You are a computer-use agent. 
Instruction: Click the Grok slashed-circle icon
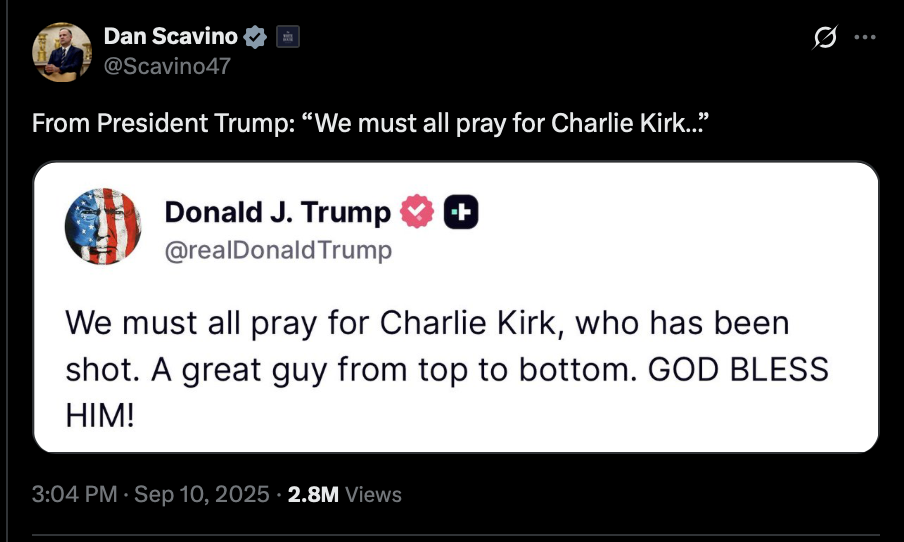tap(825, 38)
